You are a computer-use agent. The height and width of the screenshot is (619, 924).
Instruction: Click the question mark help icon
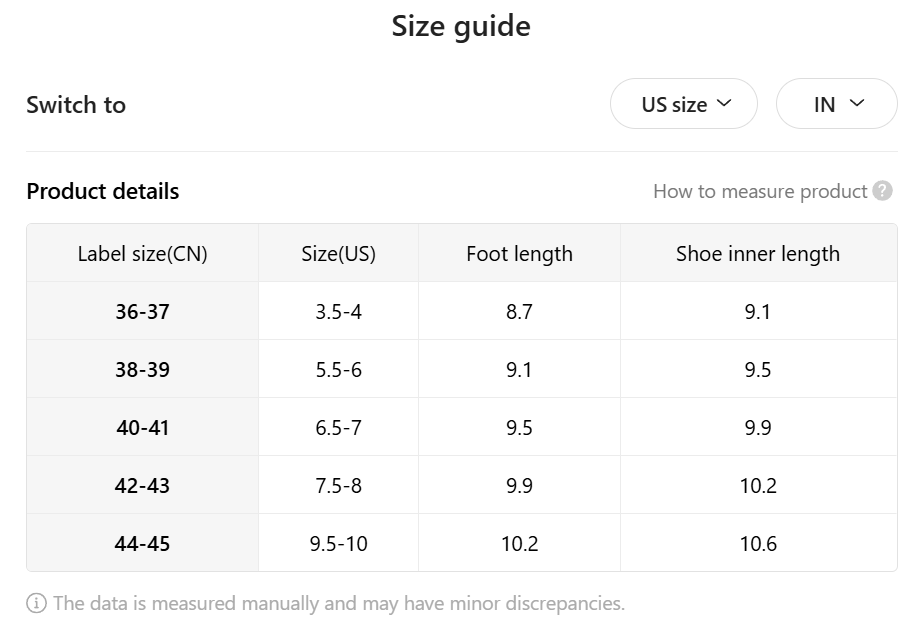pyautogui.click(x=882, y=191)
